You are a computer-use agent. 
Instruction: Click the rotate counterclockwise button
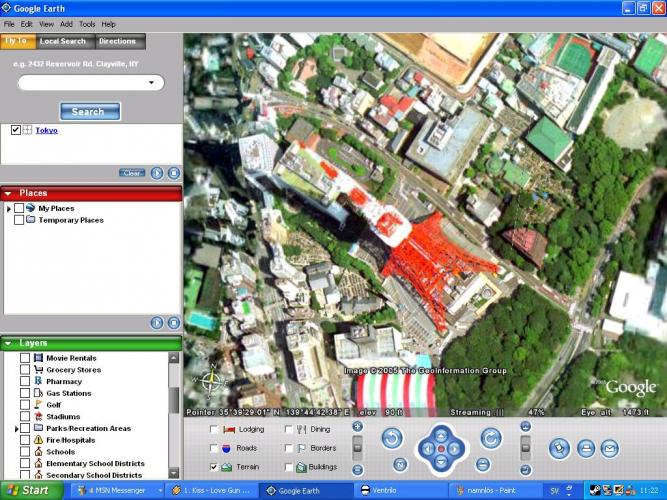pyautogui.click(x=392, y=438)
